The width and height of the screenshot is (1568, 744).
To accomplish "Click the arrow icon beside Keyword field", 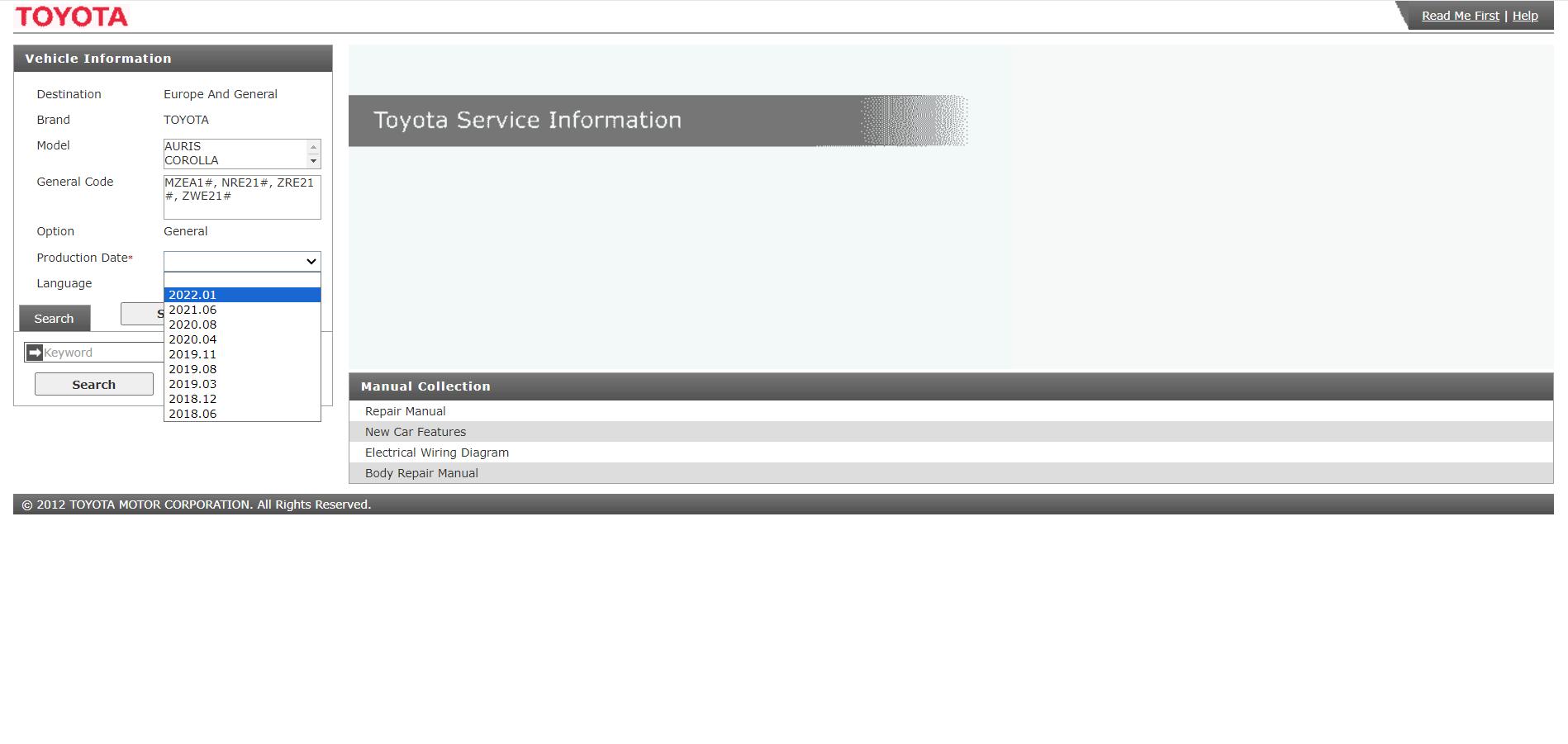I will coord(35,353).
